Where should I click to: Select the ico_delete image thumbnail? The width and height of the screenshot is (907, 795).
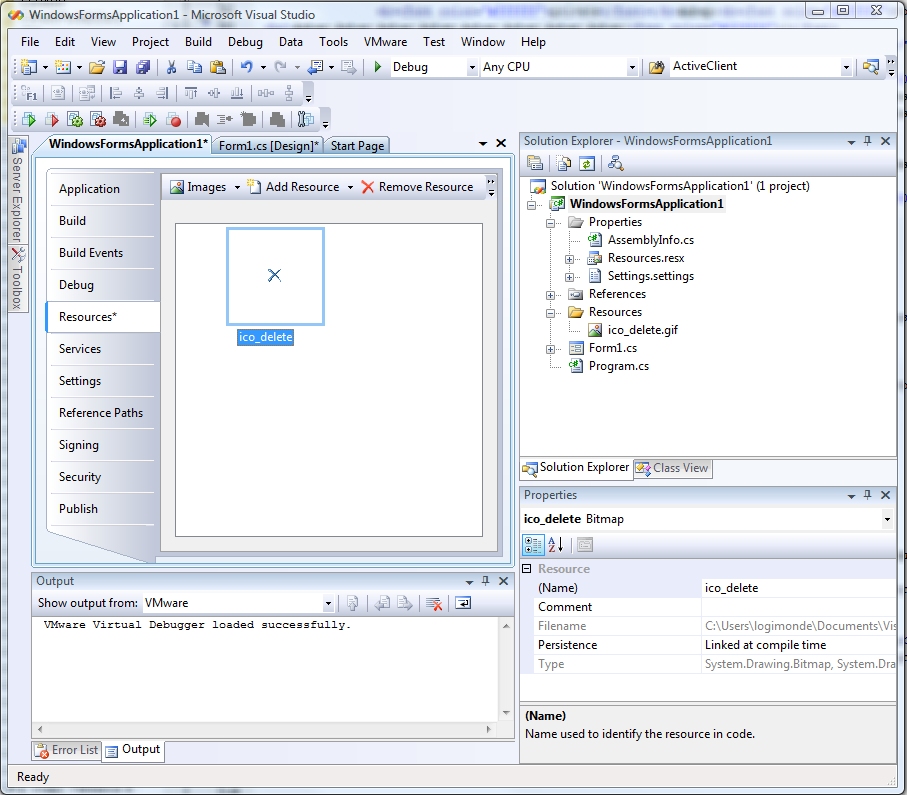(275, 276)
